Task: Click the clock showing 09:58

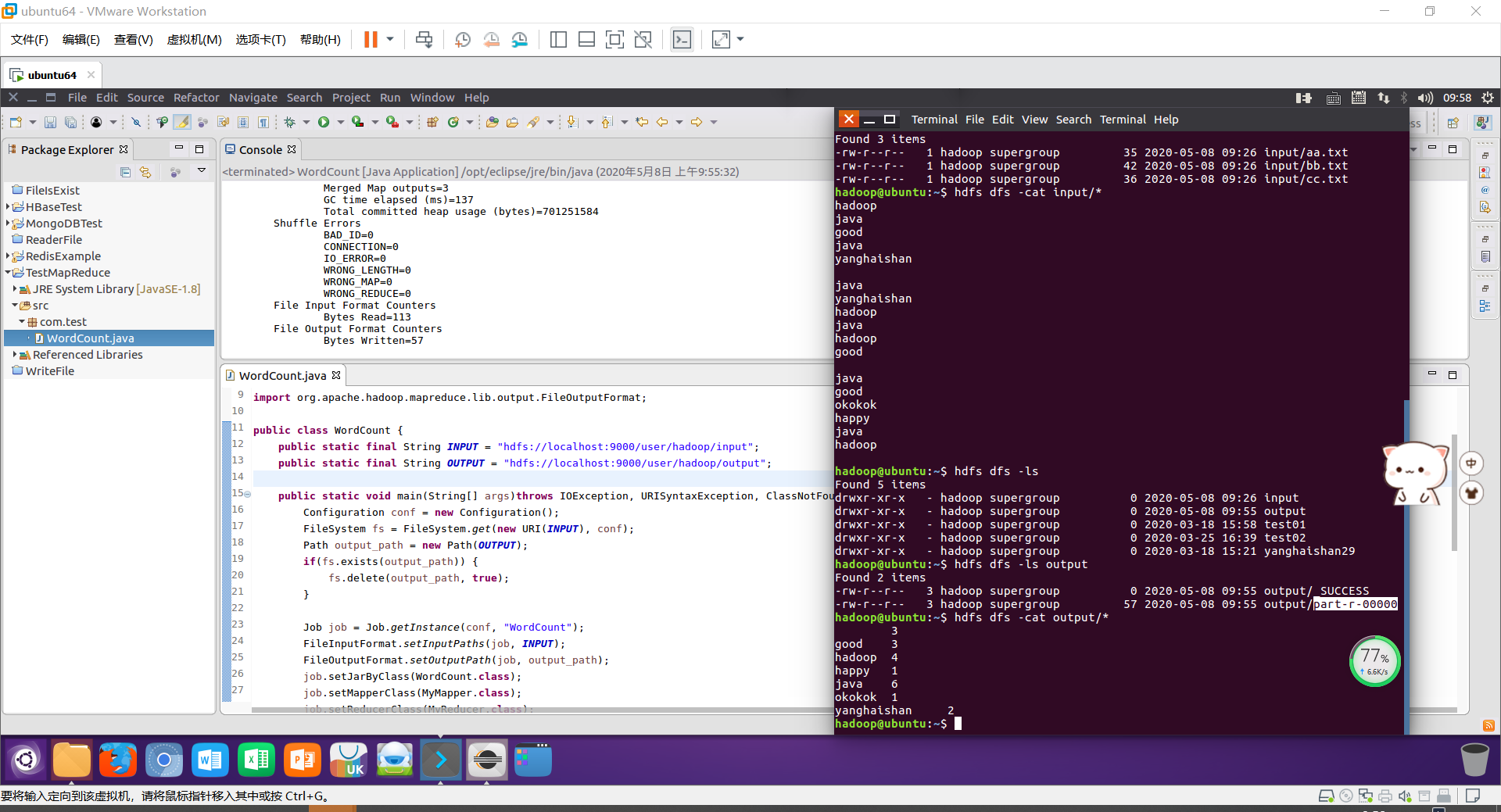Action: pyautogui.click(x=1456, y=98)
